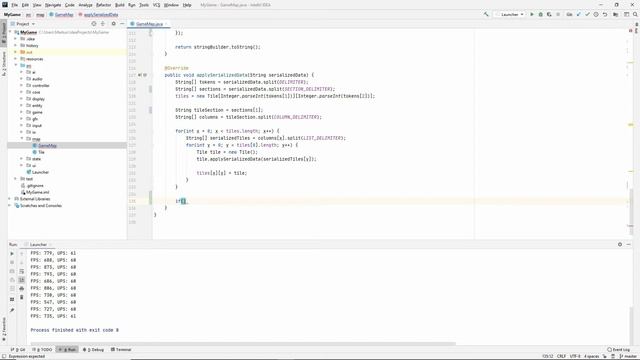Show Git history clock icon
The width and height of the screenshot is (640, 360).
click(x=596, y=14)
